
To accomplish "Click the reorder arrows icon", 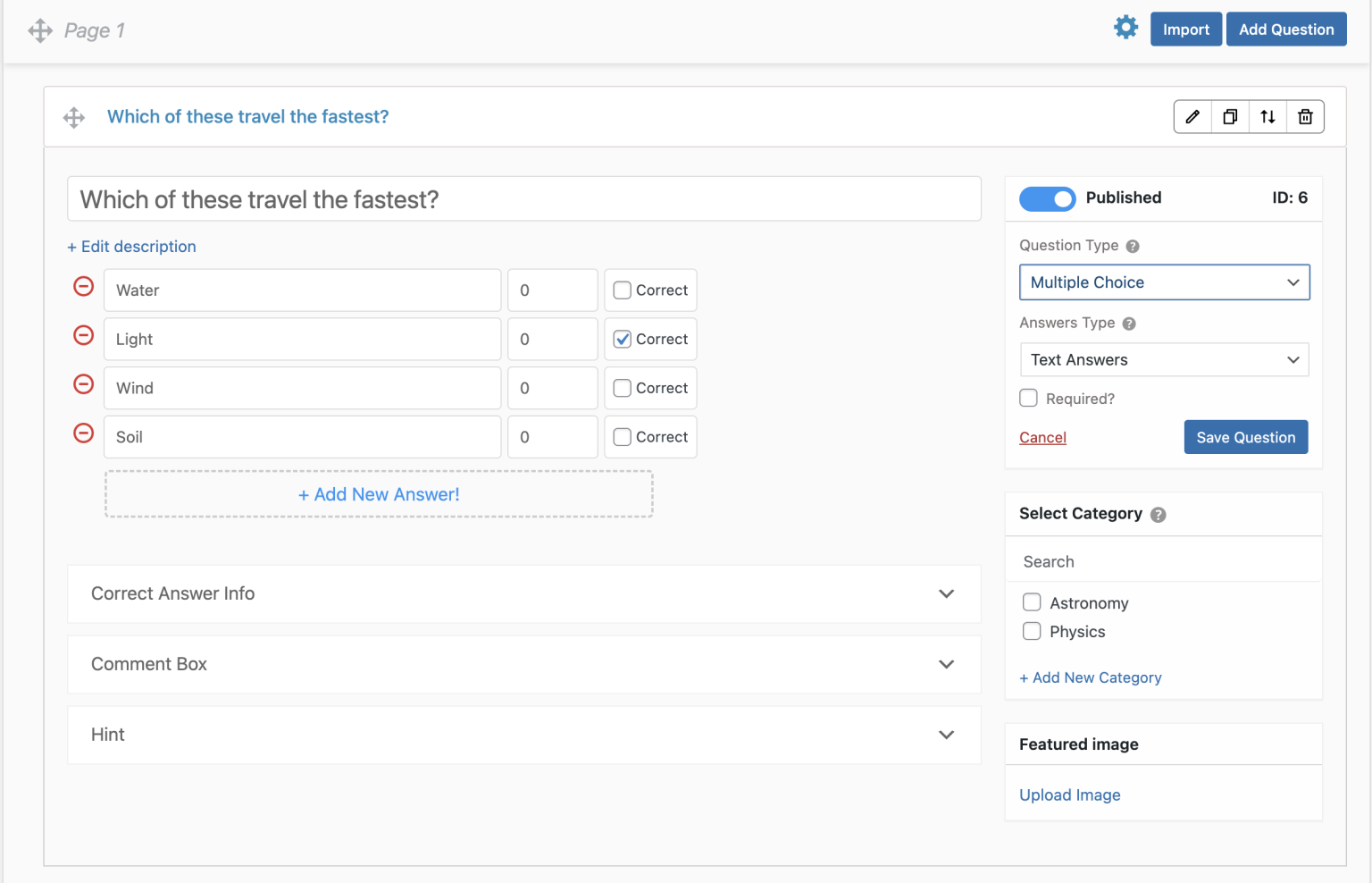I will point(1267,116).
